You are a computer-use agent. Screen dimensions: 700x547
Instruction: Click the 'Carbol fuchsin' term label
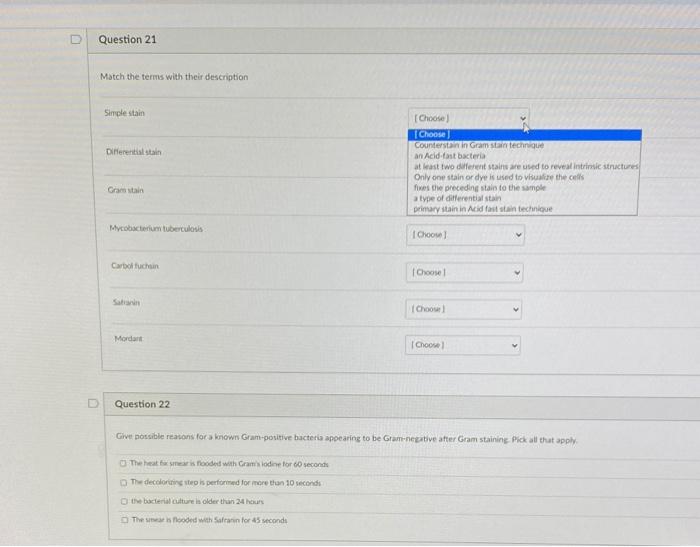pyautogui.click(x=135, y=266)
